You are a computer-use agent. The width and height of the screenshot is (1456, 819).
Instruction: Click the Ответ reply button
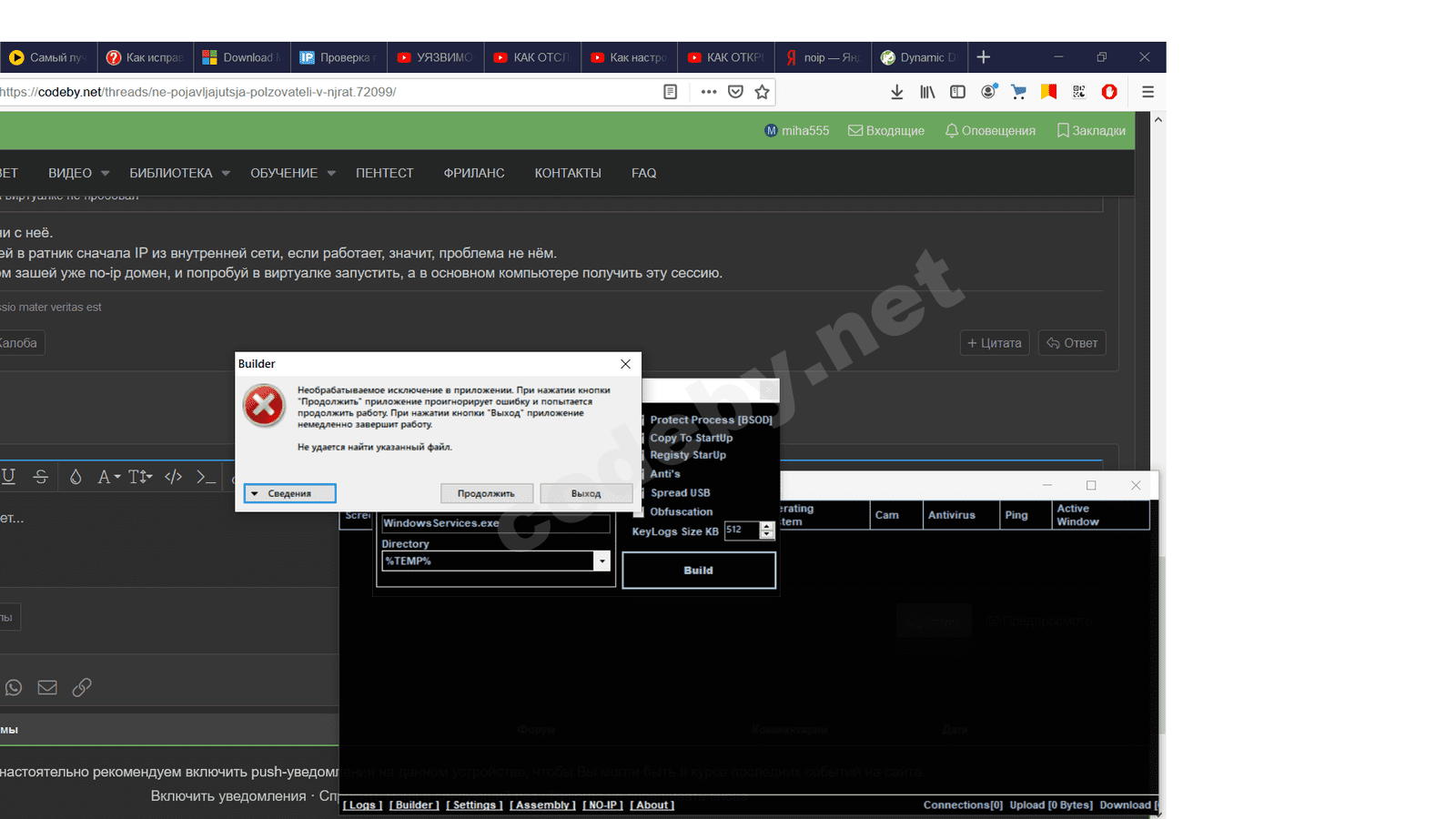[1072, 343]
